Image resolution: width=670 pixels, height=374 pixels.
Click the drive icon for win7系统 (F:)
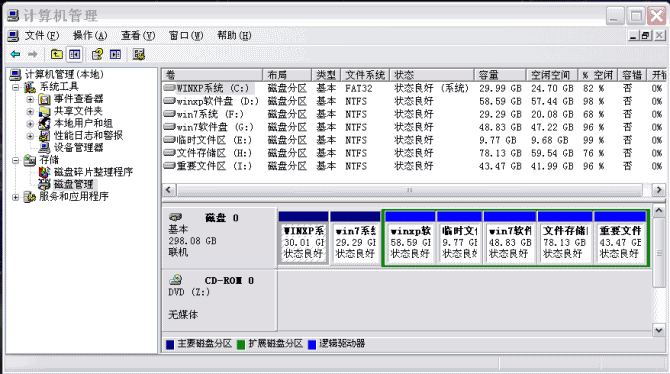click(x=169, y=114)
